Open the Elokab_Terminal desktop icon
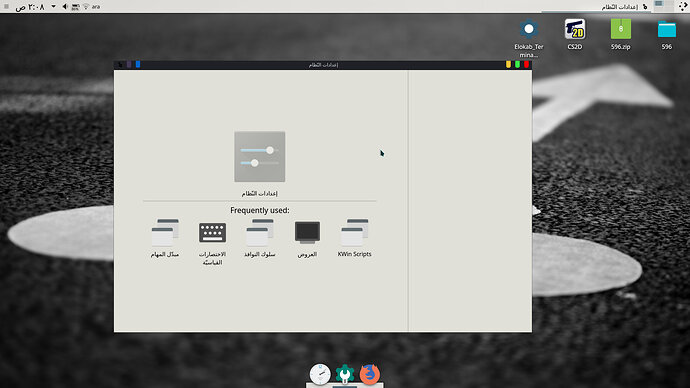The width and height of the screenshot is (690, 388). pyautogui.click(x=529, y=38)
